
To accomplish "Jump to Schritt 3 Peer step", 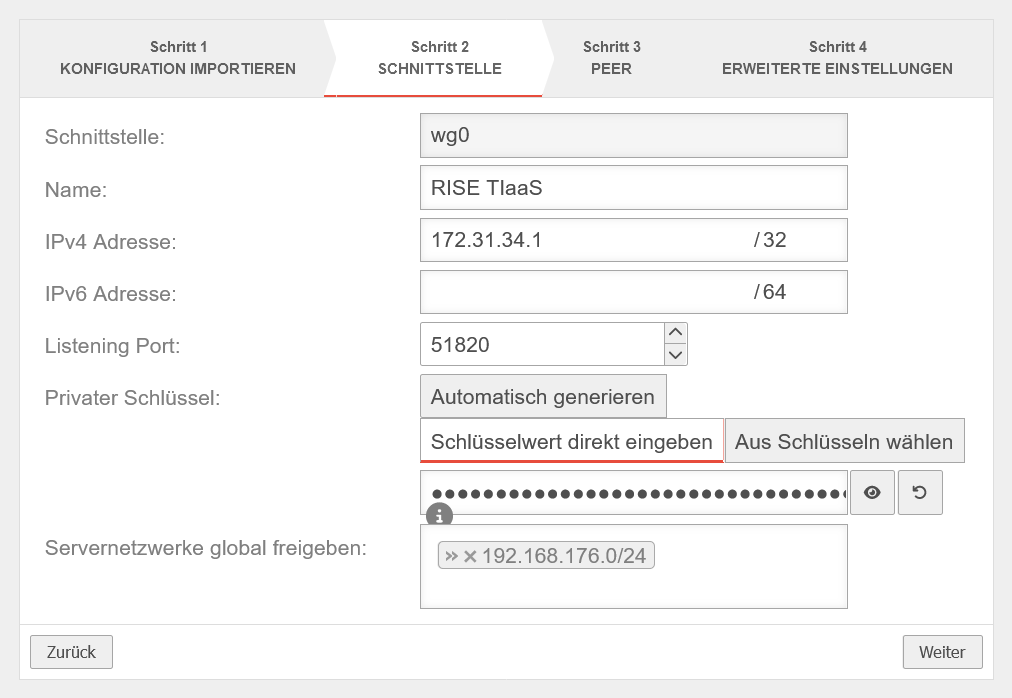I will [x=611, y=58].
